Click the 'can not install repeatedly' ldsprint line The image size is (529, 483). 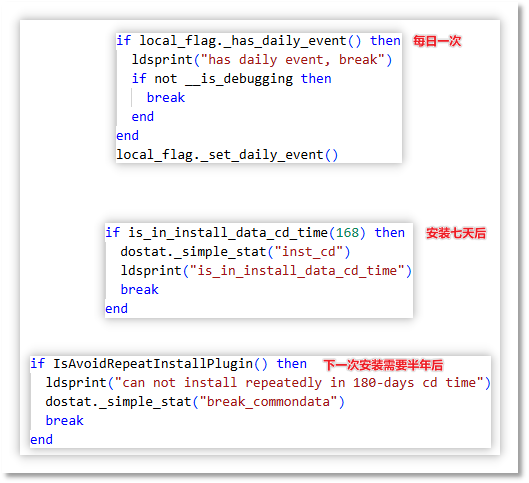click(268, 382)
